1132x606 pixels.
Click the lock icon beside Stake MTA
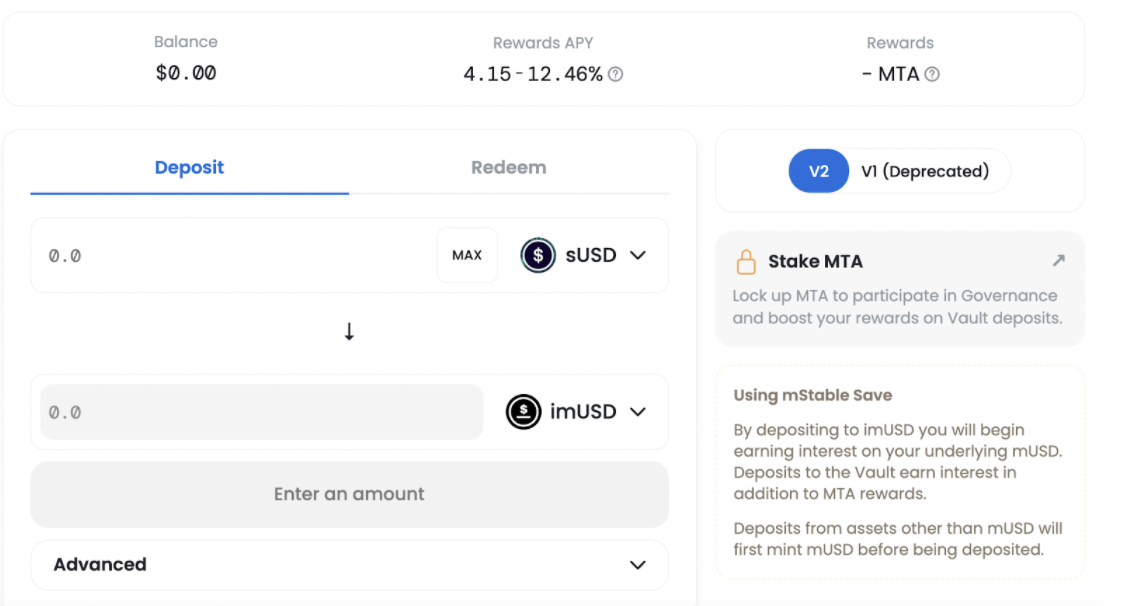click(745, 261)
